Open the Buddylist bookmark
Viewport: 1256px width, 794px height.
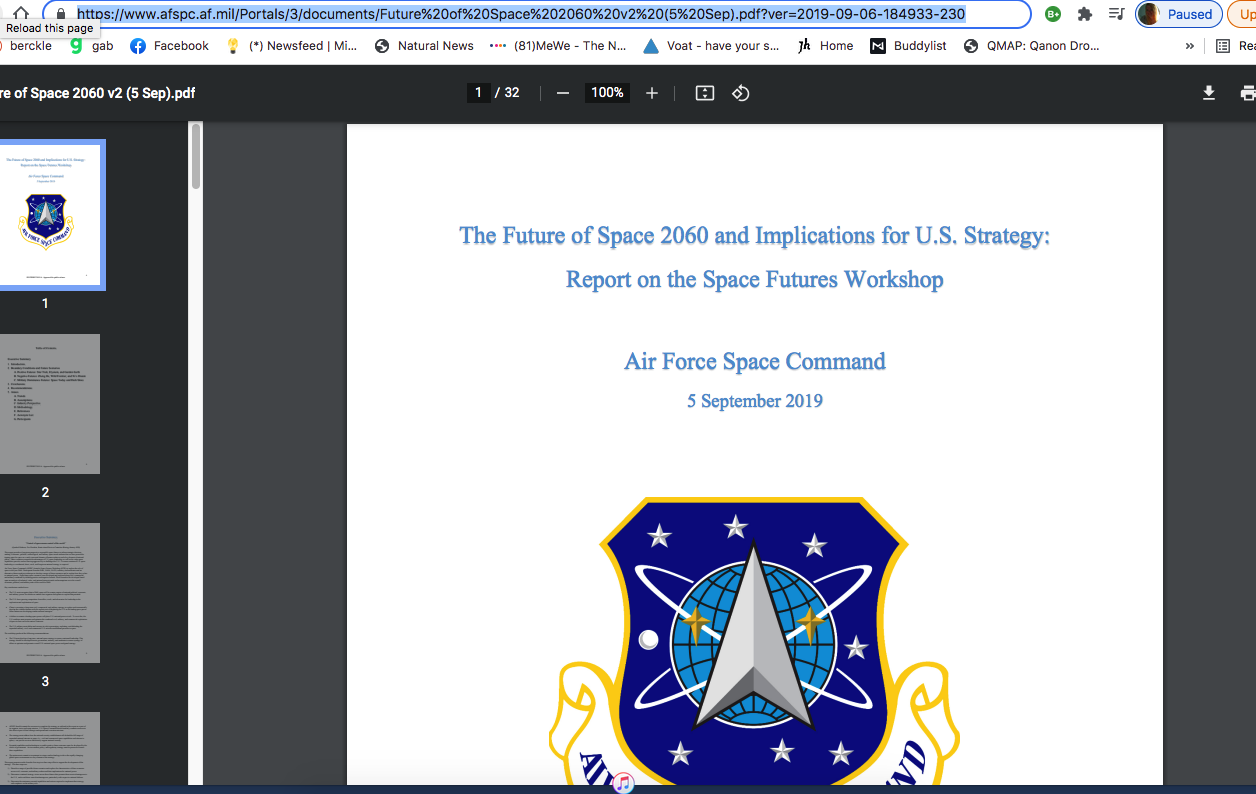click(x=908, y=46)
